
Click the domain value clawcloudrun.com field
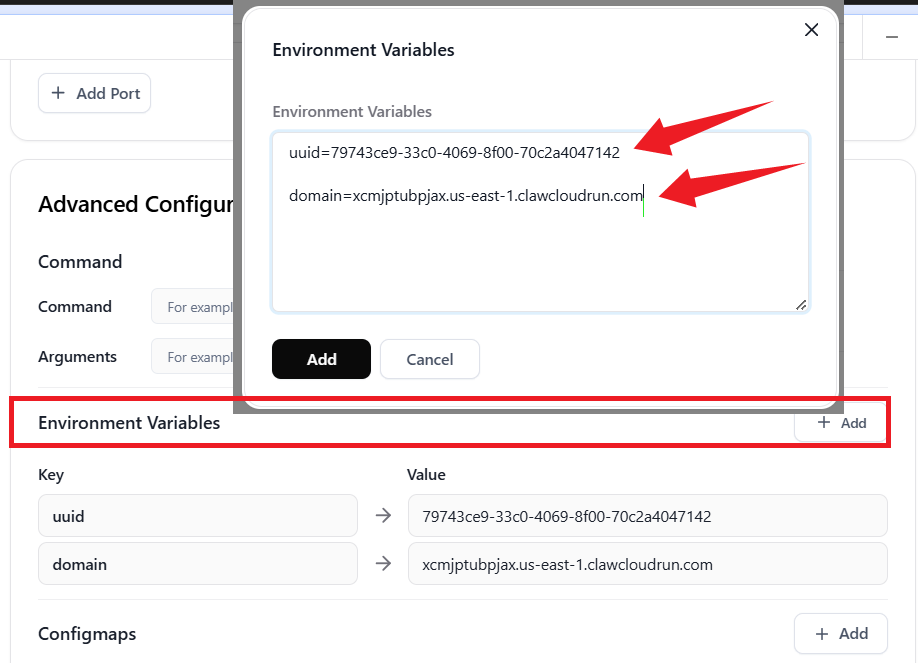click(647, 564)
